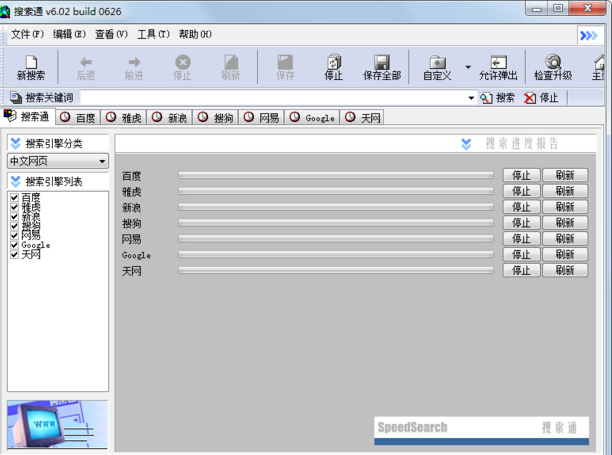
Task: Uncheck the 百度 engine checkbox
Action: pos(14,197)
